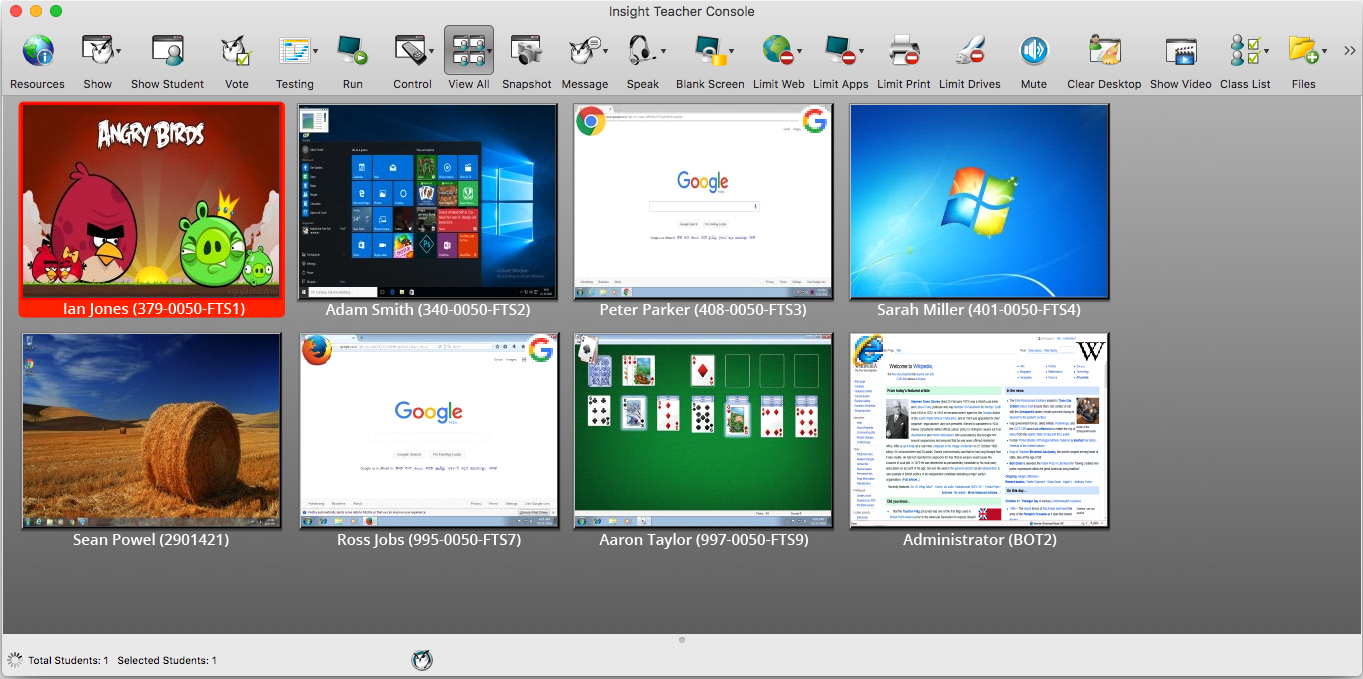This screenshot has height=679, width=1363.
Task: Click the label "Sean Powel (2901421)"
Action: (151, 540)
